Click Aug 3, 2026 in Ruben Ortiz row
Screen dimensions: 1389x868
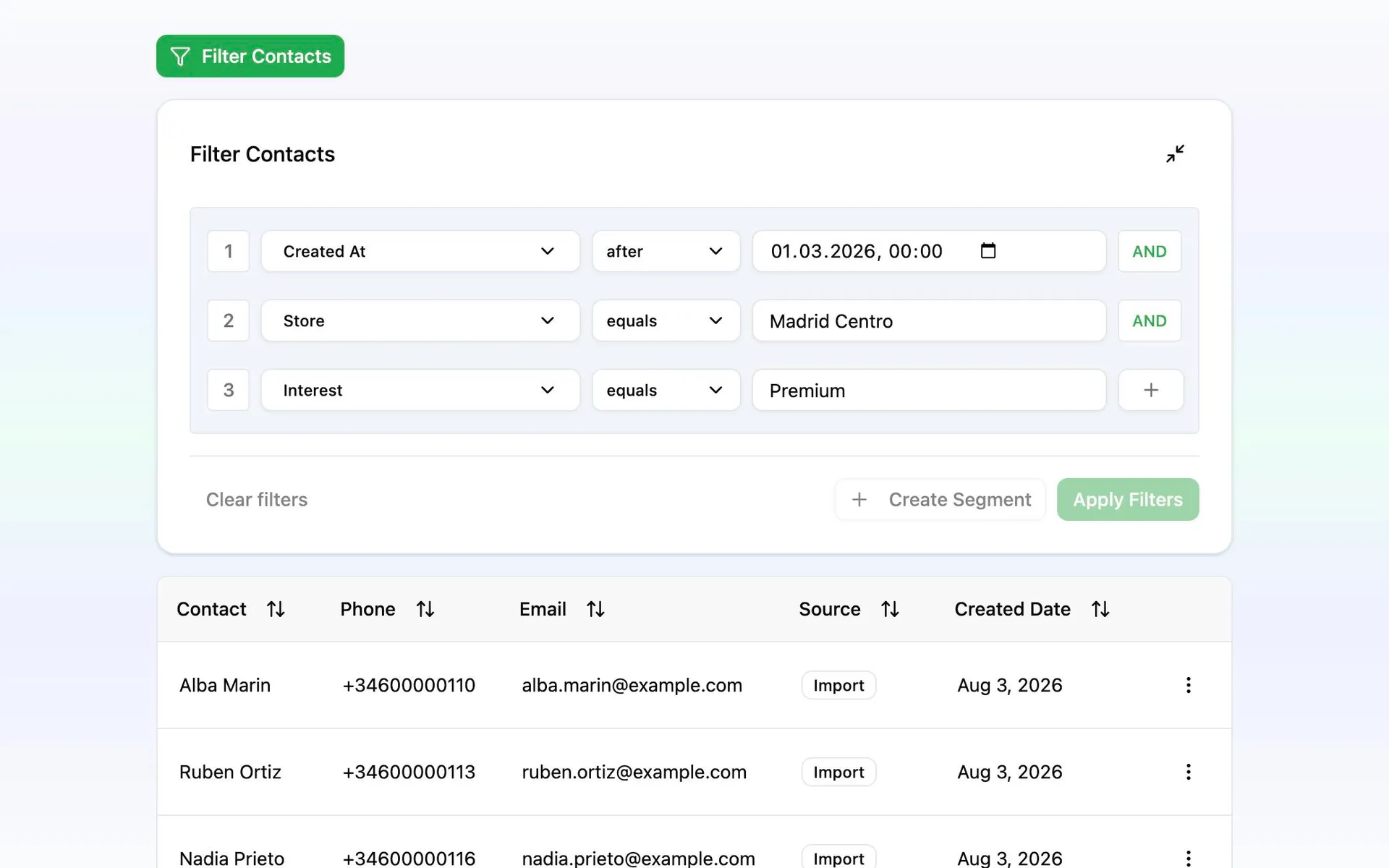1010,772
